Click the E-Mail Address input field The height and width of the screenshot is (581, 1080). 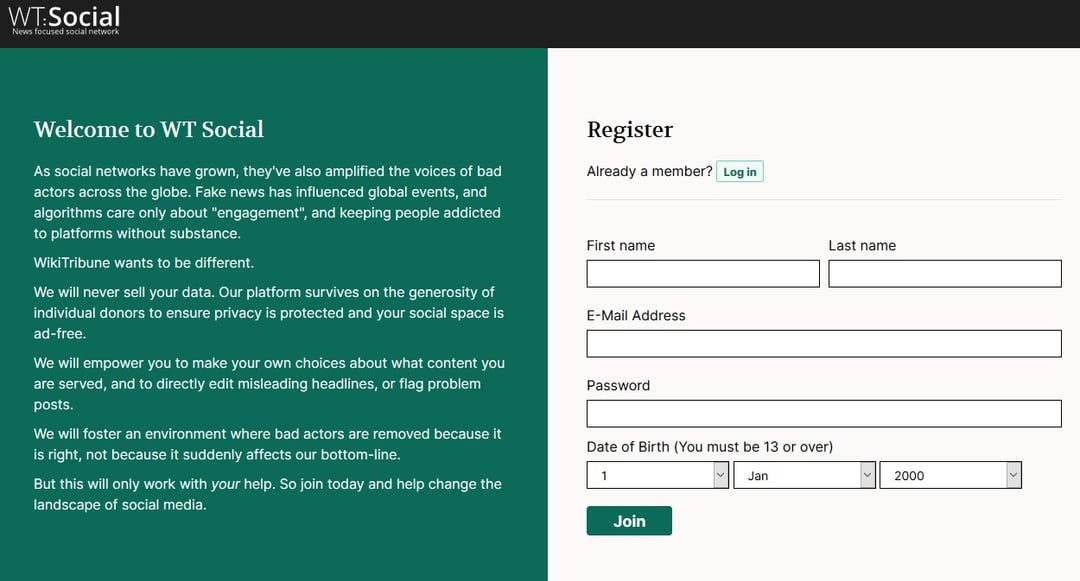[x=823, y=343]
